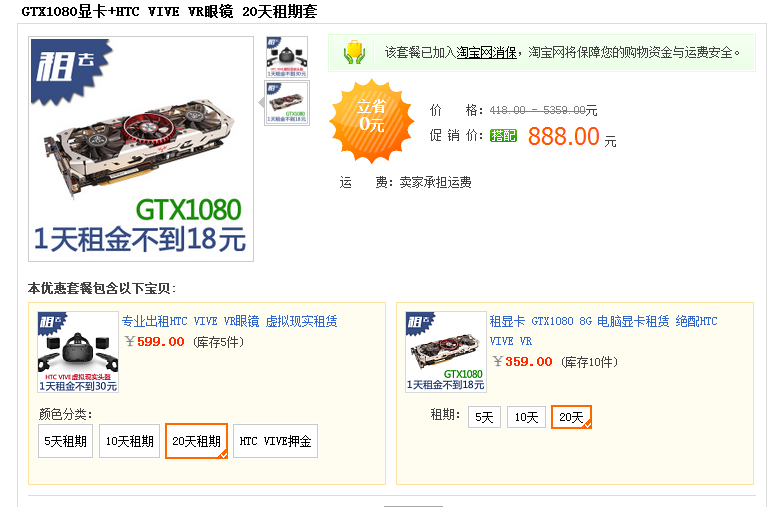
Task: Click the main GTX1080 product image
Action: 141,149
